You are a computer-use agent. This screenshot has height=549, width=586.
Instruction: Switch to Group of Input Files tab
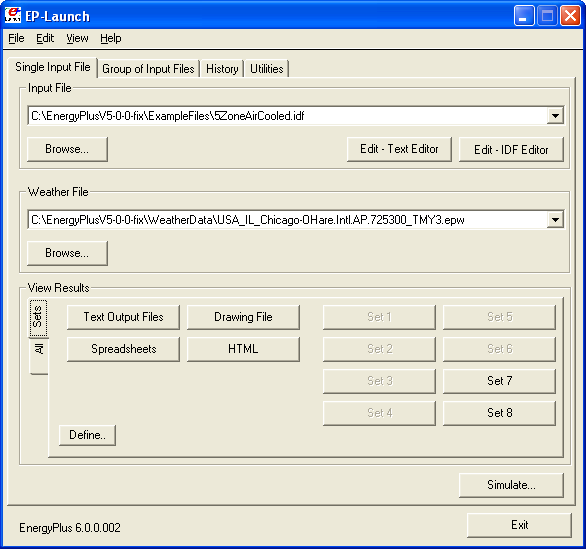[x=148, y=69]
